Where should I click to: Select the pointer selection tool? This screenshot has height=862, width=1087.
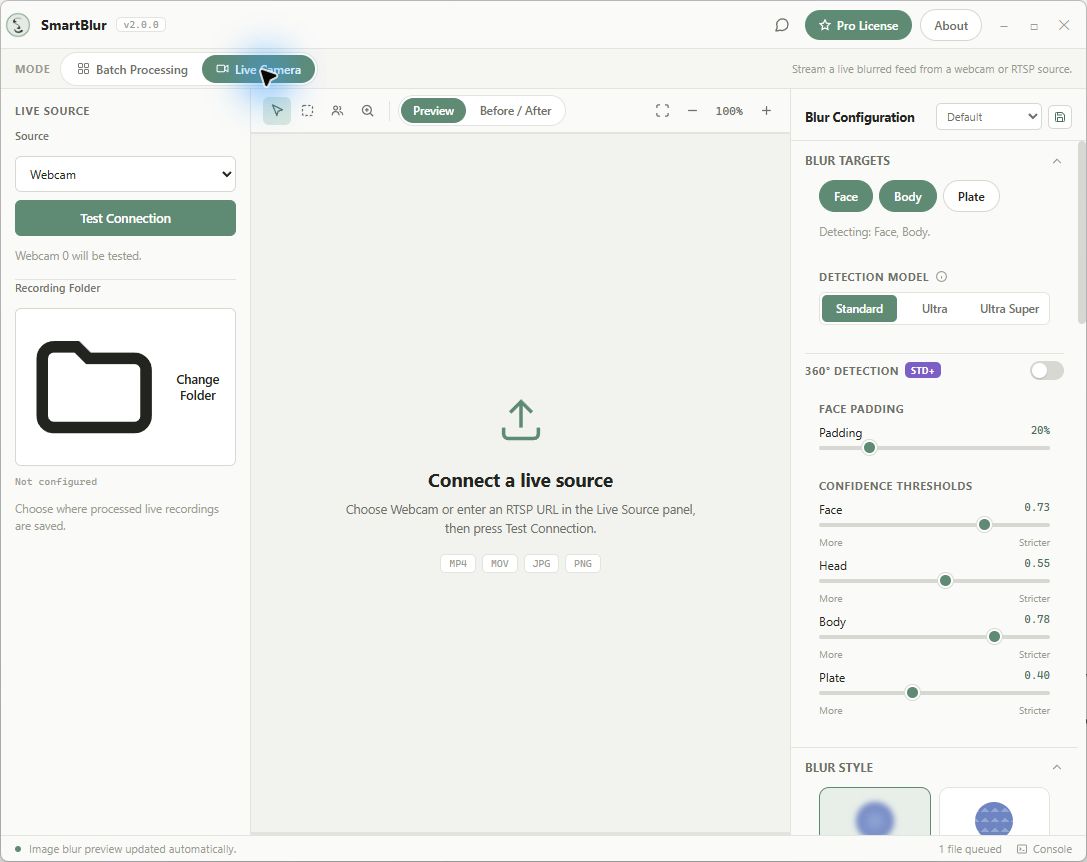tap(277, 111)
